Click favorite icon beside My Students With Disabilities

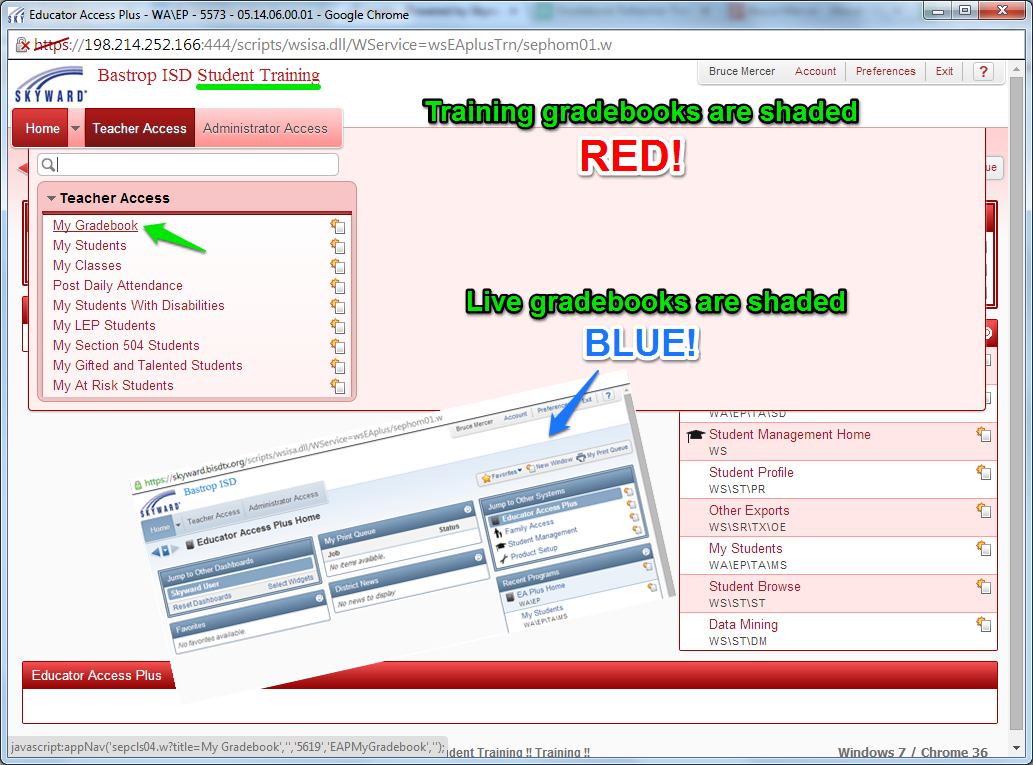pyautogui.click(x=337, y=306)
